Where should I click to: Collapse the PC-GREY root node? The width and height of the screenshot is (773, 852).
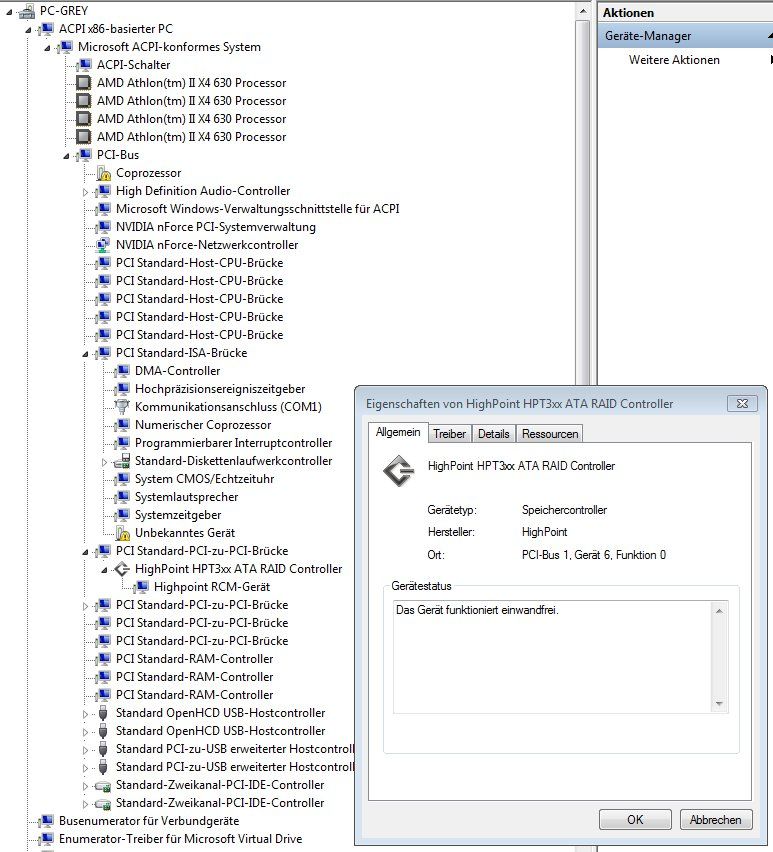[9, 12]
